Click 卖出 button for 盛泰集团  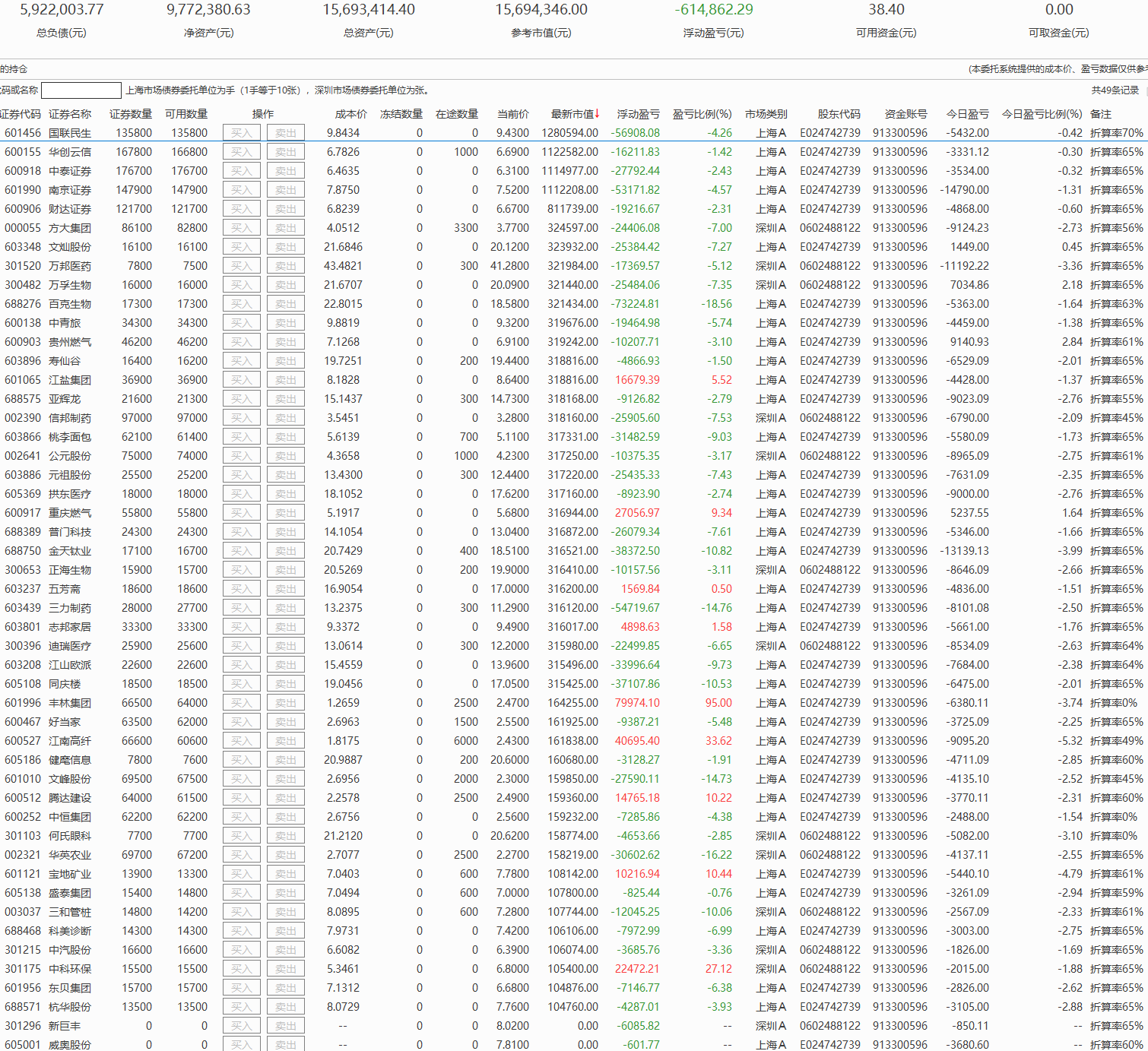[x=286, y=893]
